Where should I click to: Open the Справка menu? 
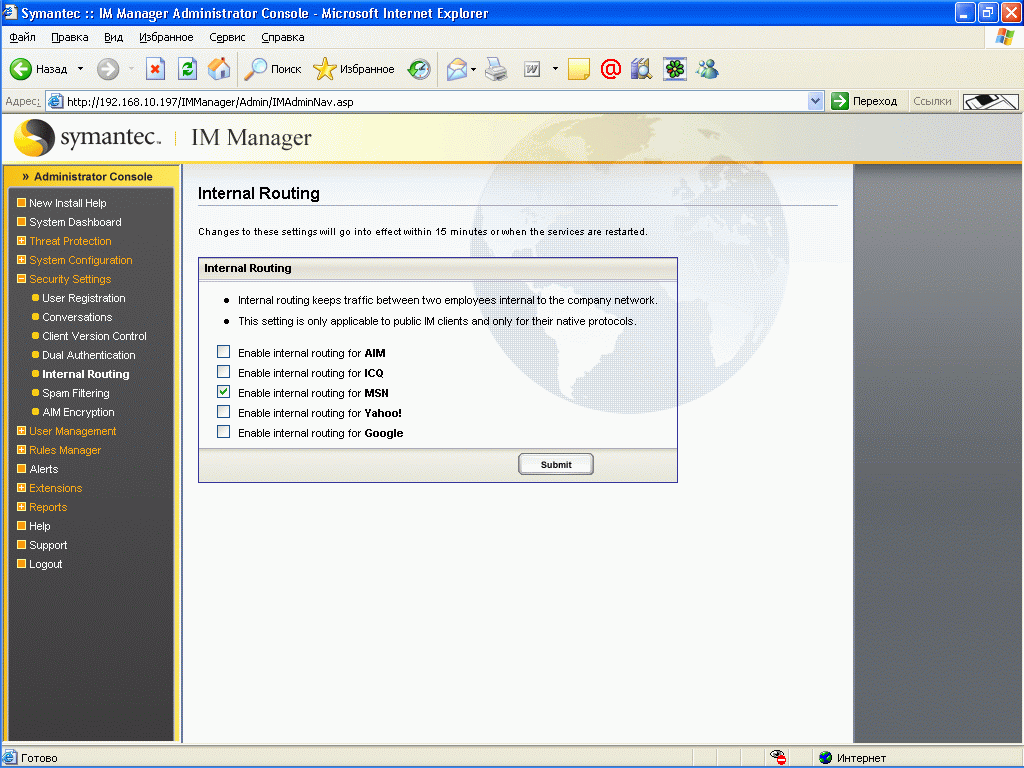pos(283,37)
